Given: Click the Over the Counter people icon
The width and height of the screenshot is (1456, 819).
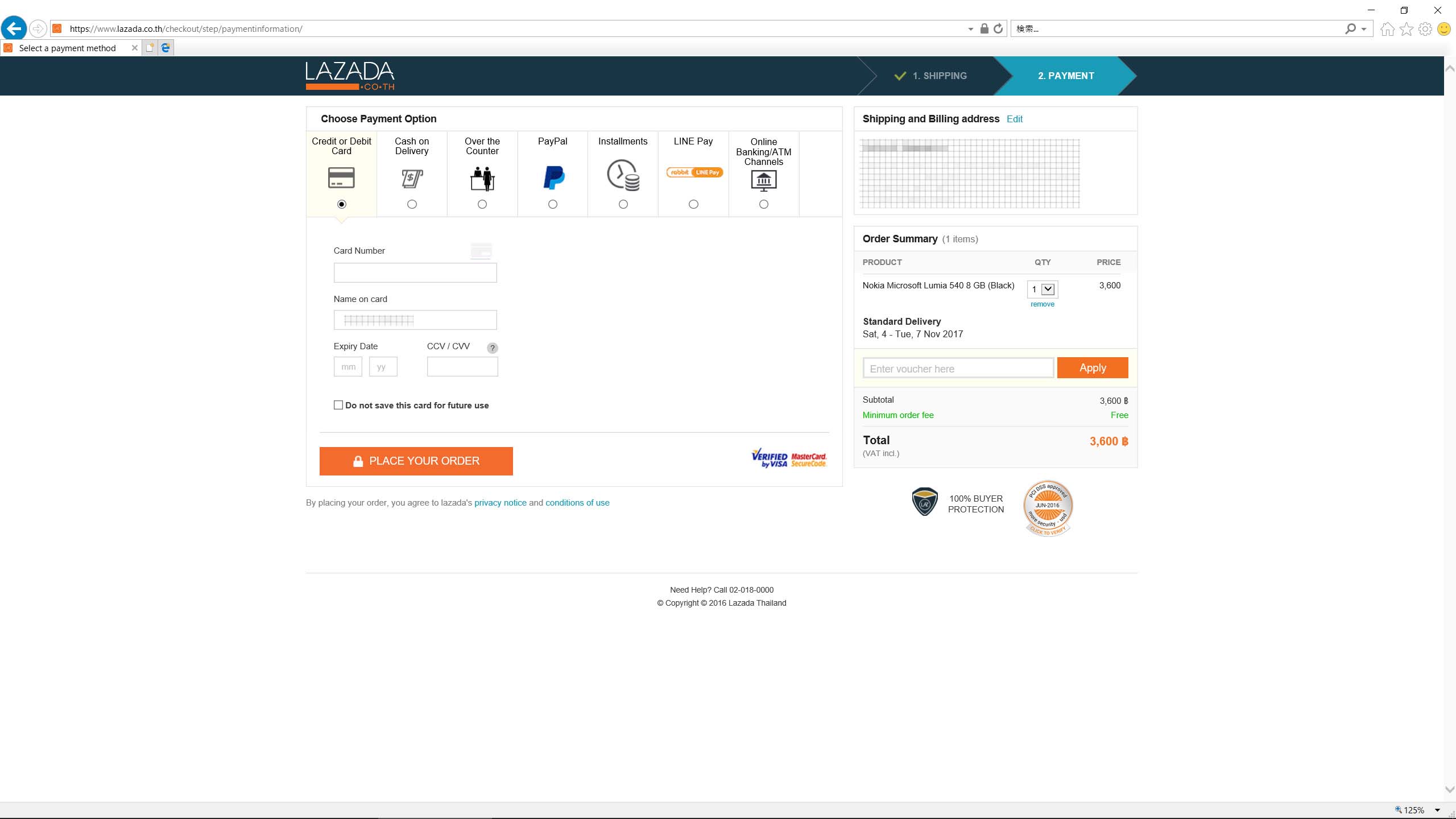Looking at the screenshot, I should [482, 179].
